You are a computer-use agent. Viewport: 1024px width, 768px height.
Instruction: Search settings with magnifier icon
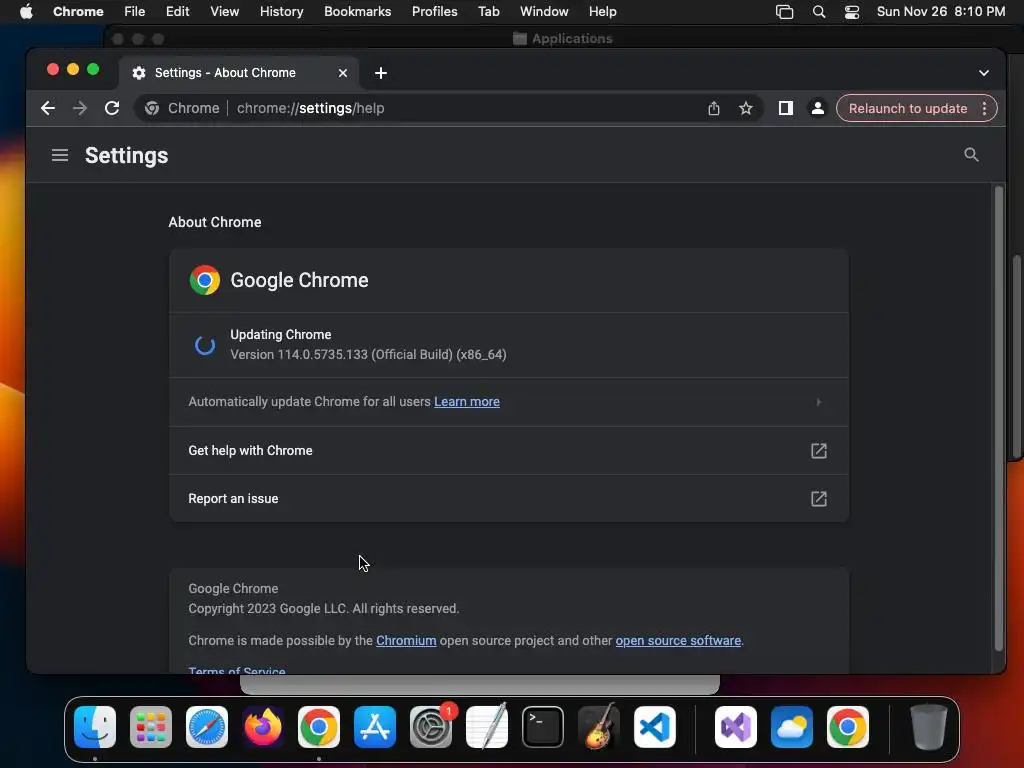(971, 155)
